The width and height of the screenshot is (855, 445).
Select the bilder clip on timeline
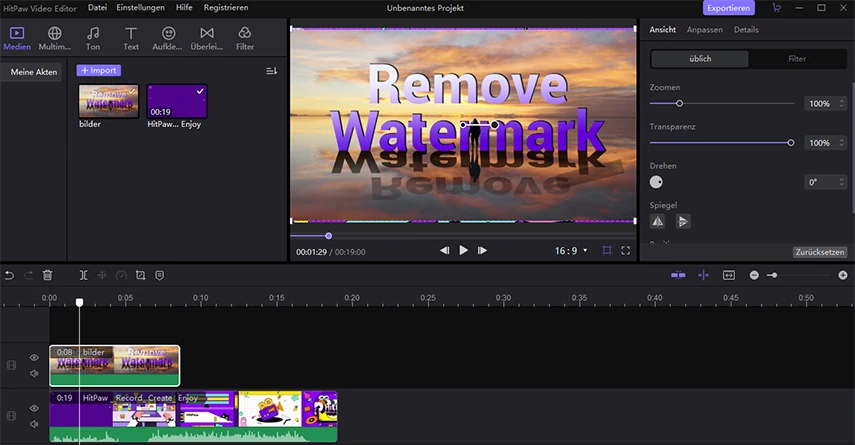point(115,365)
